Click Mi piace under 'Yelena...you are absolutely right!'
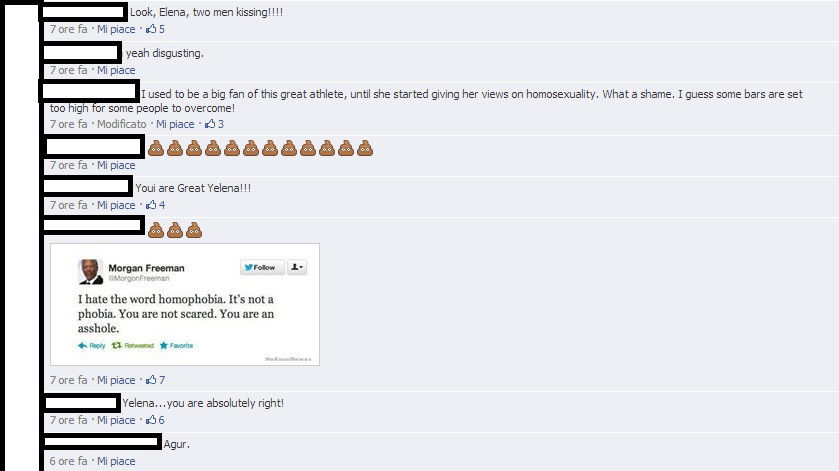Viewport: 839px width, 471px height. coord(116,420)
